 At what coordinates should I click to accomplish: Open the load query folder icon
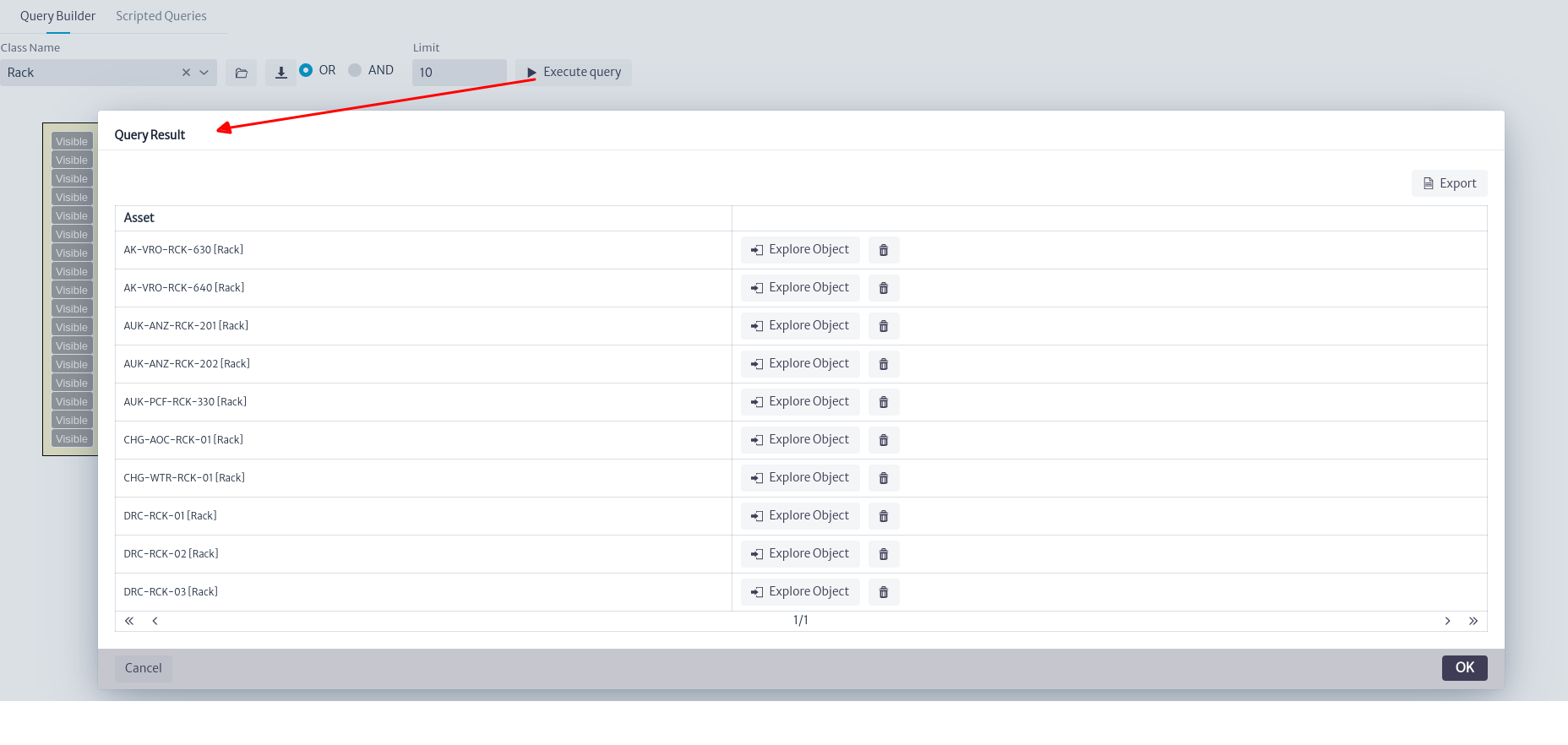pyautogui.click(x=241, y=73)
